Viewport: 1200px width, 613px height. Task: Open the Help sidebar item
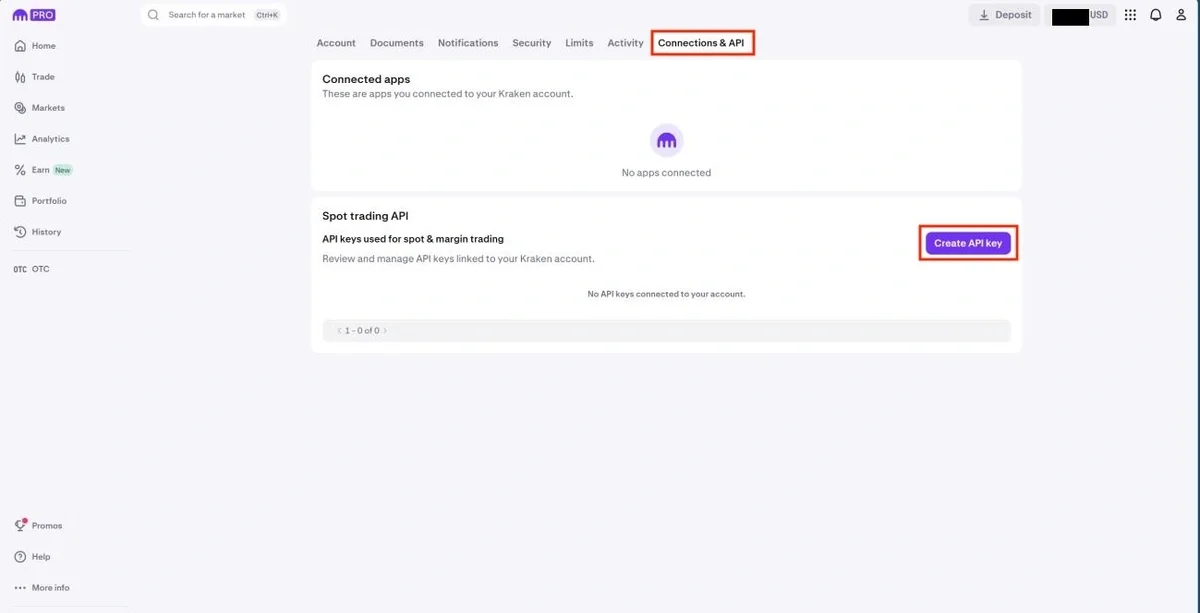pyautogui.click(x=20, y=557)
